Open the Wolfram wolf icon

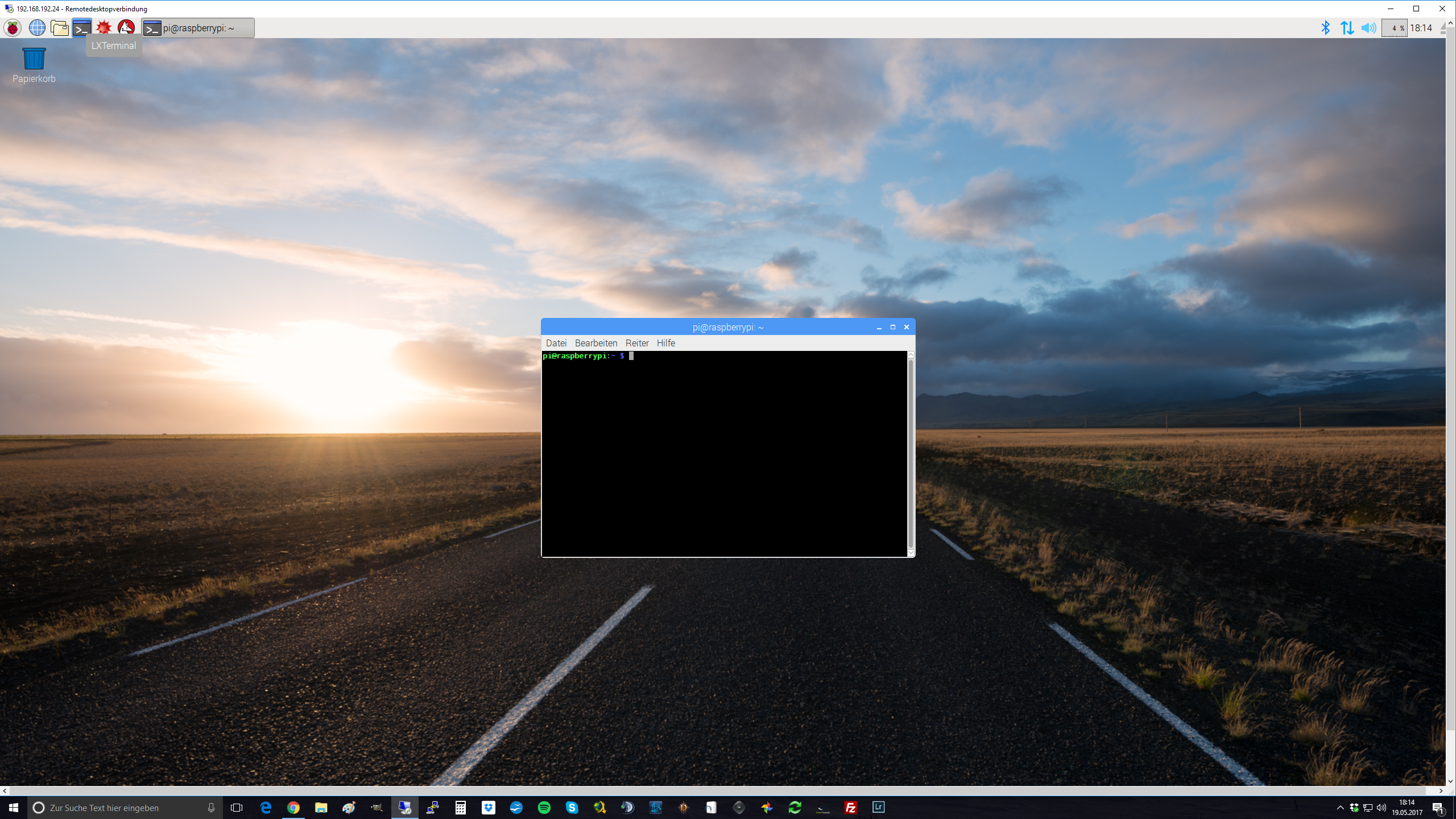[x=126, y=28]
